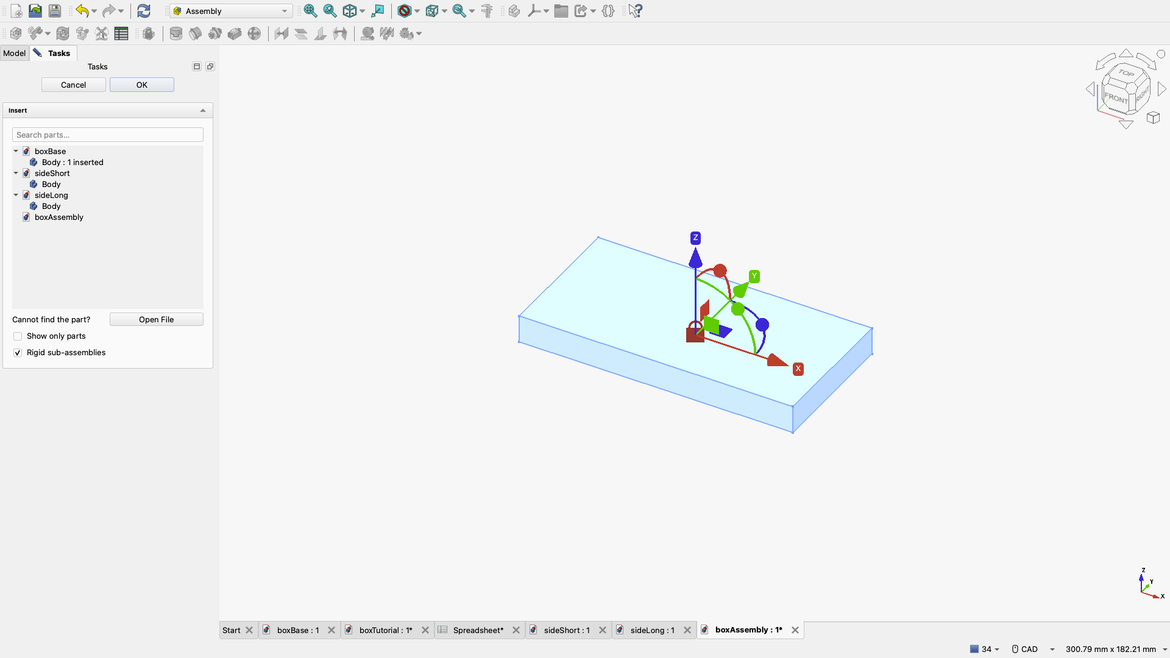This screenshot has height=658, width=1170.
Task: Click the OK button
Action: point(142,85)
